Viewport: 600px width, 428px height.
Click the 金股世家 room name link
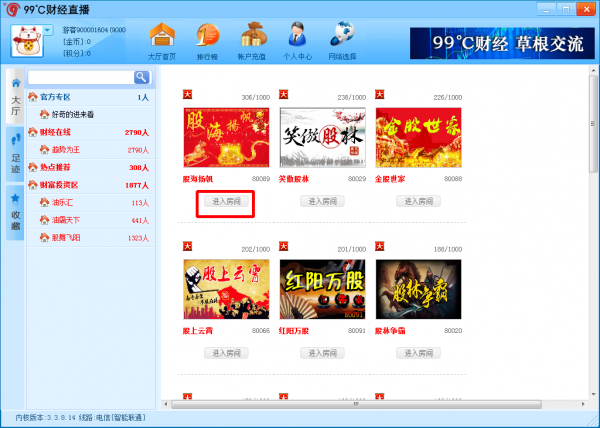pyautogui.click(x=390, y=179)
